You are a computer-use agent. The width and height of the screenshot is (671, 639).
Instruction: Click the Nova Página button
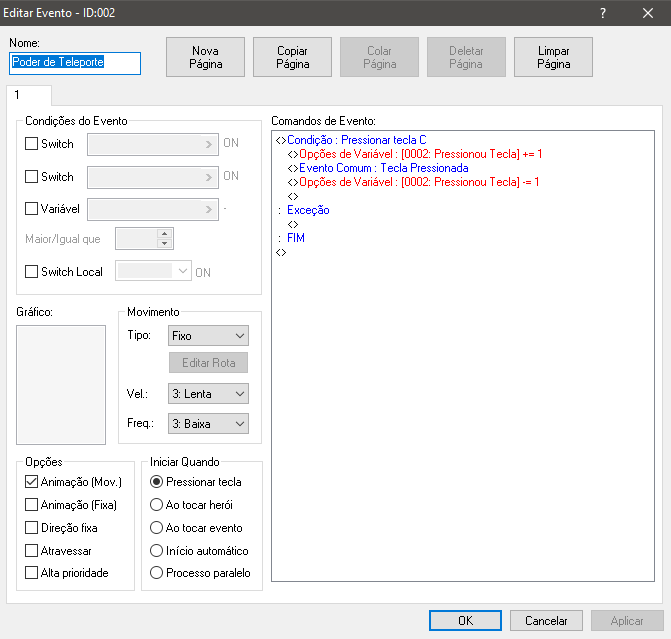(x=205, y=57)
